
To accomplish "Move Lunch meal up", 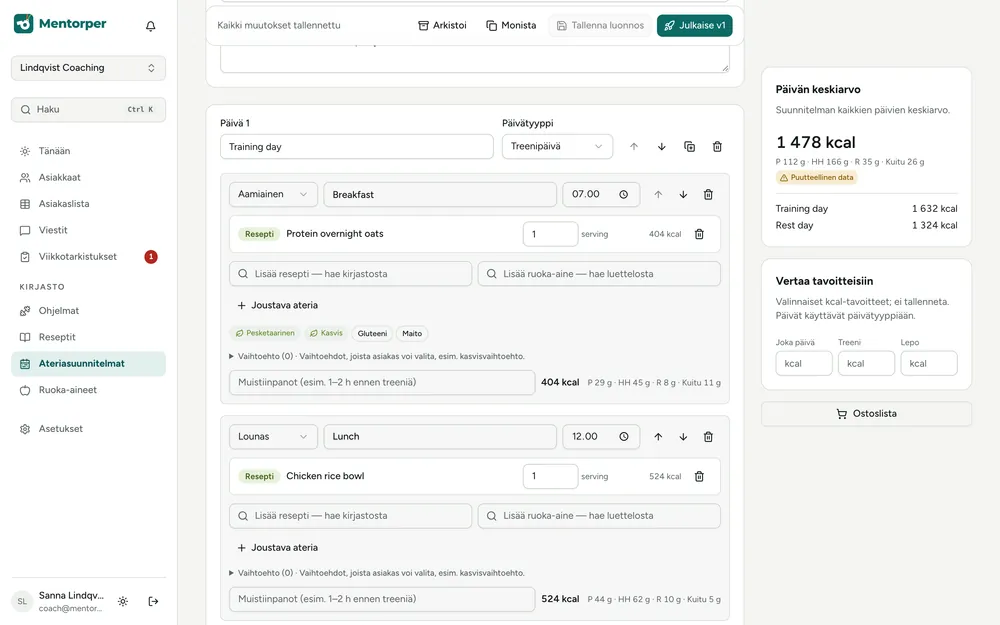I will coord(658,437).
